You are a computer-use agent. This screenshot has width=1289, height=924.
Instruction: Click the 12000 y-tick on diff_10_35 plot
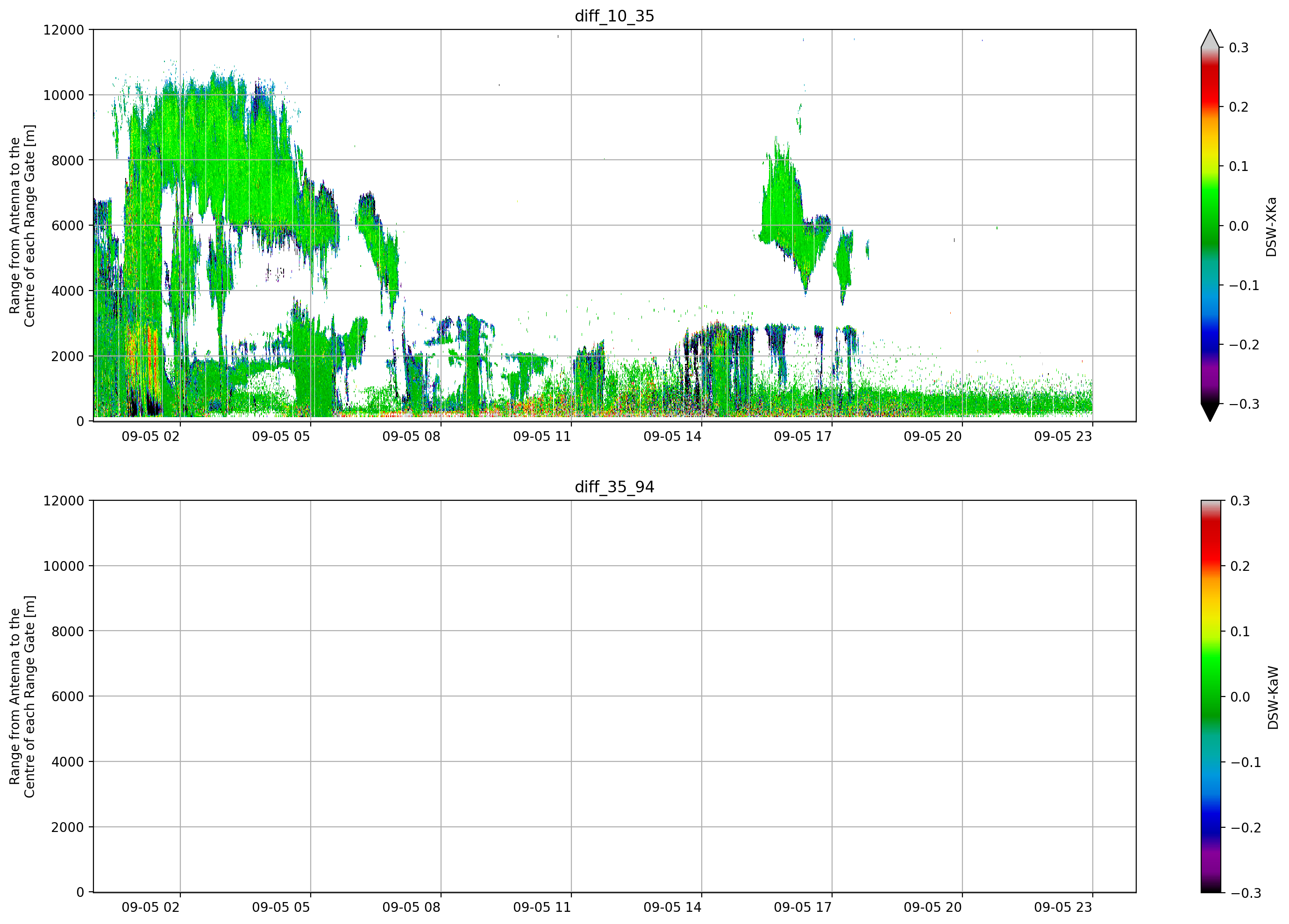[64, 29]
